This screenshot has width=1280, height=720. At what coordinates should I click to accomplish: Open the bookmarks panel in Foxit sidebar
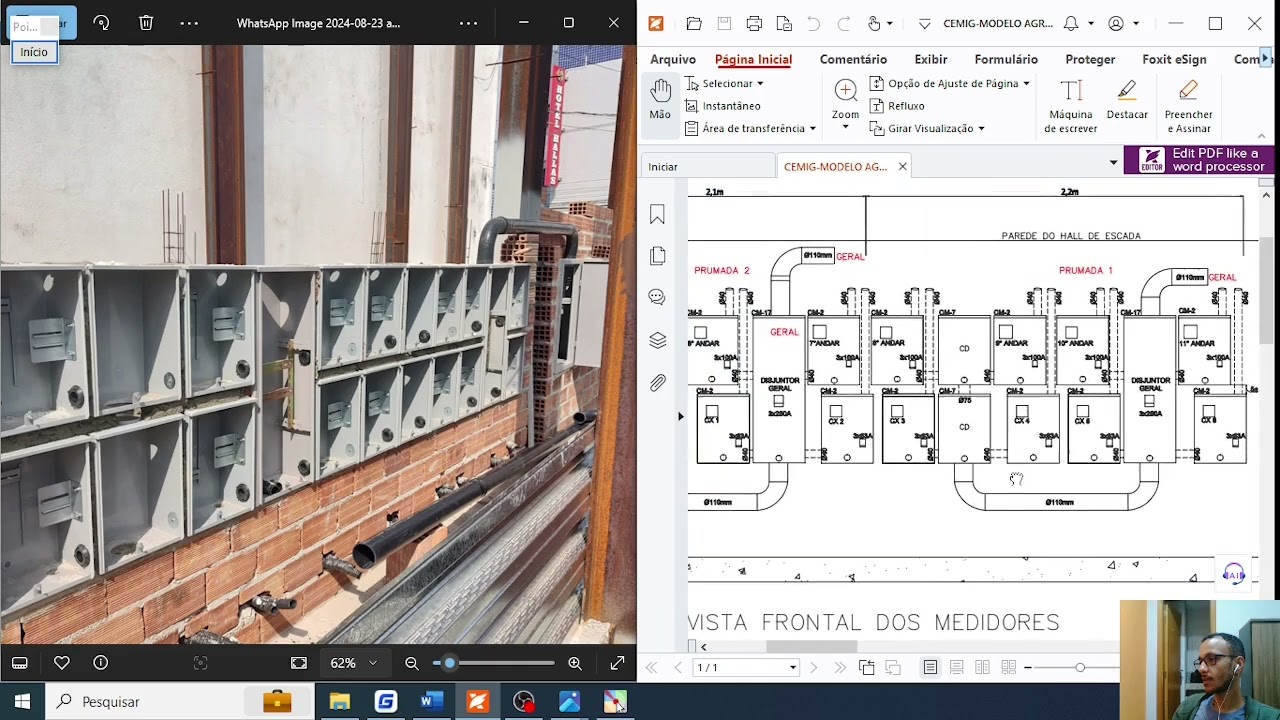(x=657, y=214)
